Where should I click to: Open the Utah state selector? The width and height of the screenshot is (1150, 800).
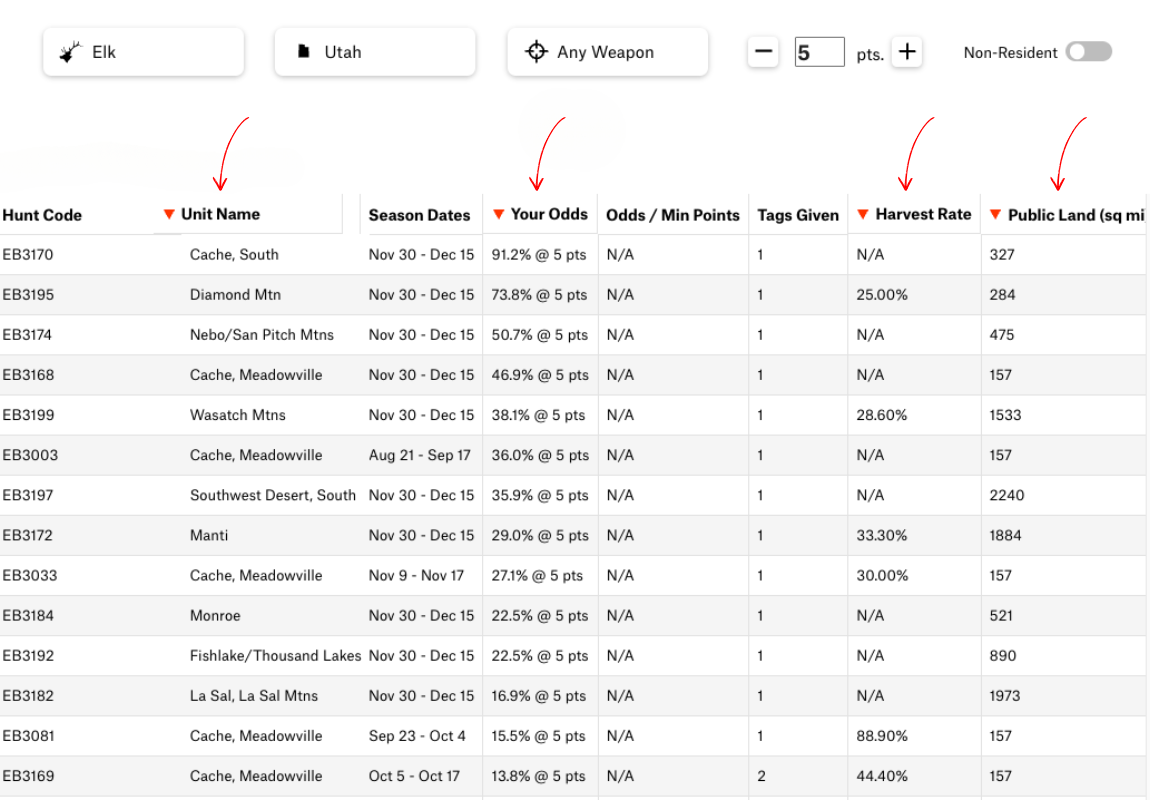coord(375,51)
